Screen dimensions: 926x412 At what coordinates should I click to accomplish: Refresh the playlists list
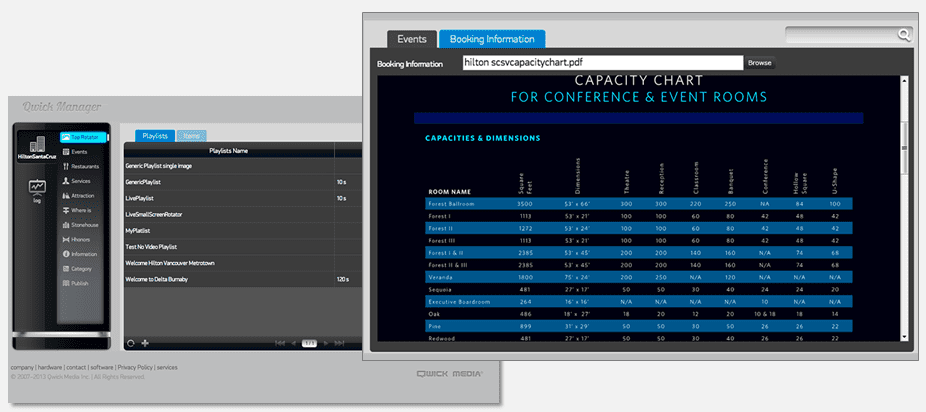(131, 343)
